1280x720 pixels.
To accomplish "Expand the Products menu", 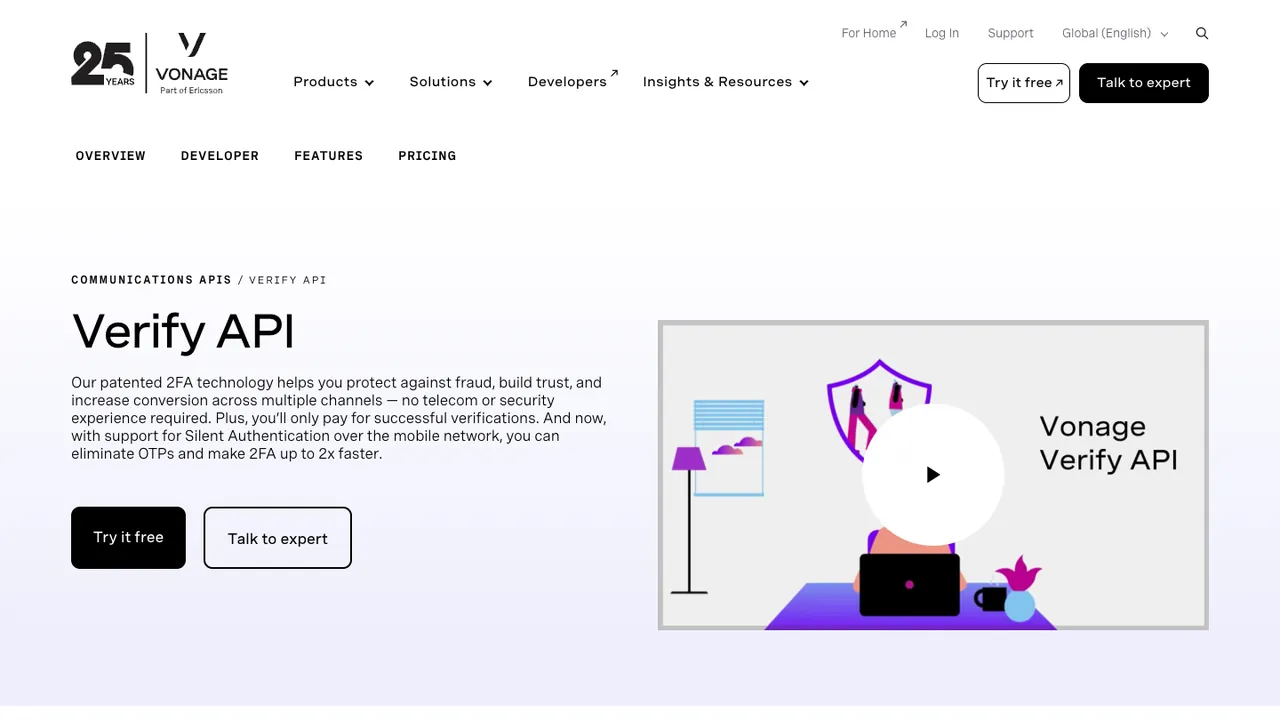I will (x=334, y=82).
